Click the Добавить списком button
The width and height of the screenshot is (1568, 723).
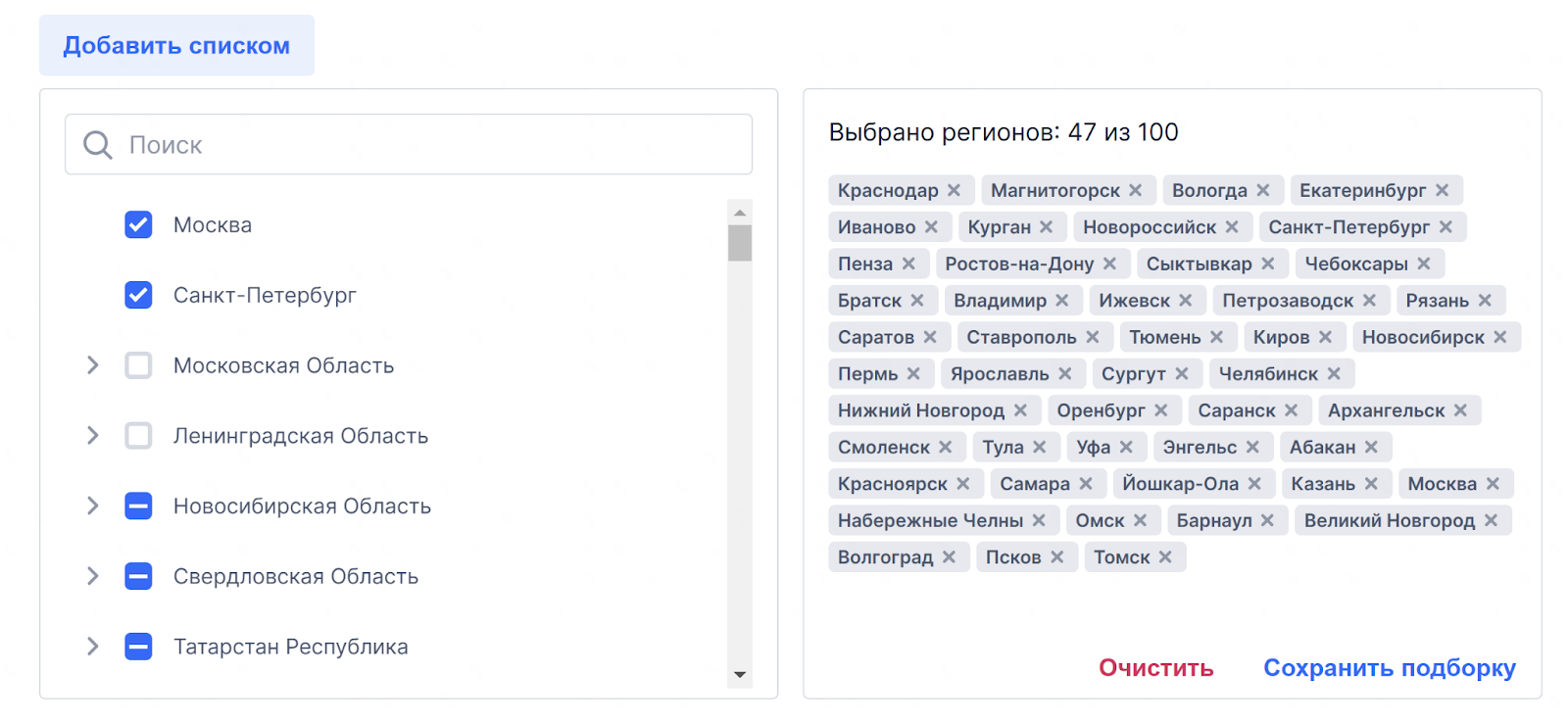pyautogui.click(x=176, y=46)
